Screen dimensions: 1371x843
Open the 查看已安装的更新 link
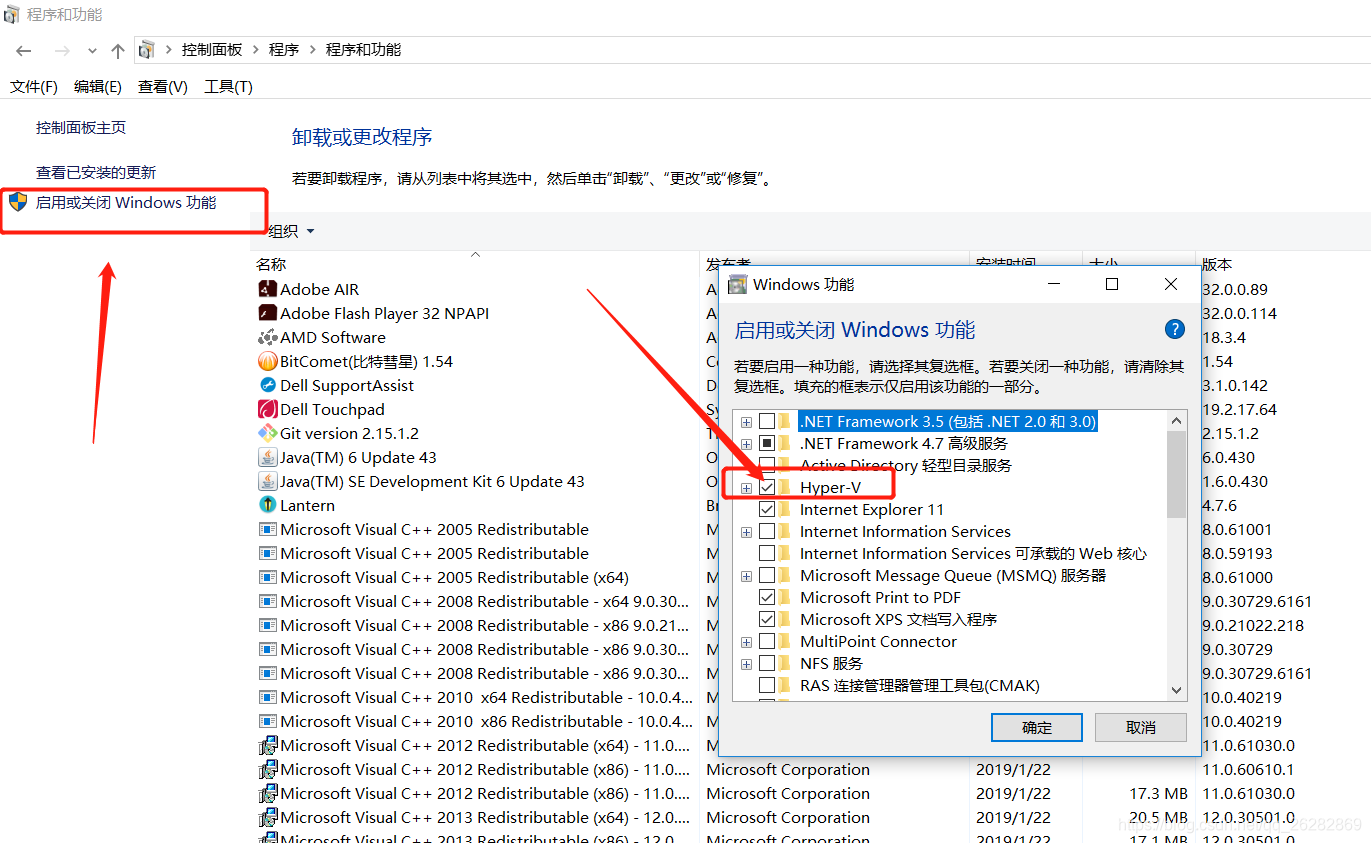click(x=96, y=172)
